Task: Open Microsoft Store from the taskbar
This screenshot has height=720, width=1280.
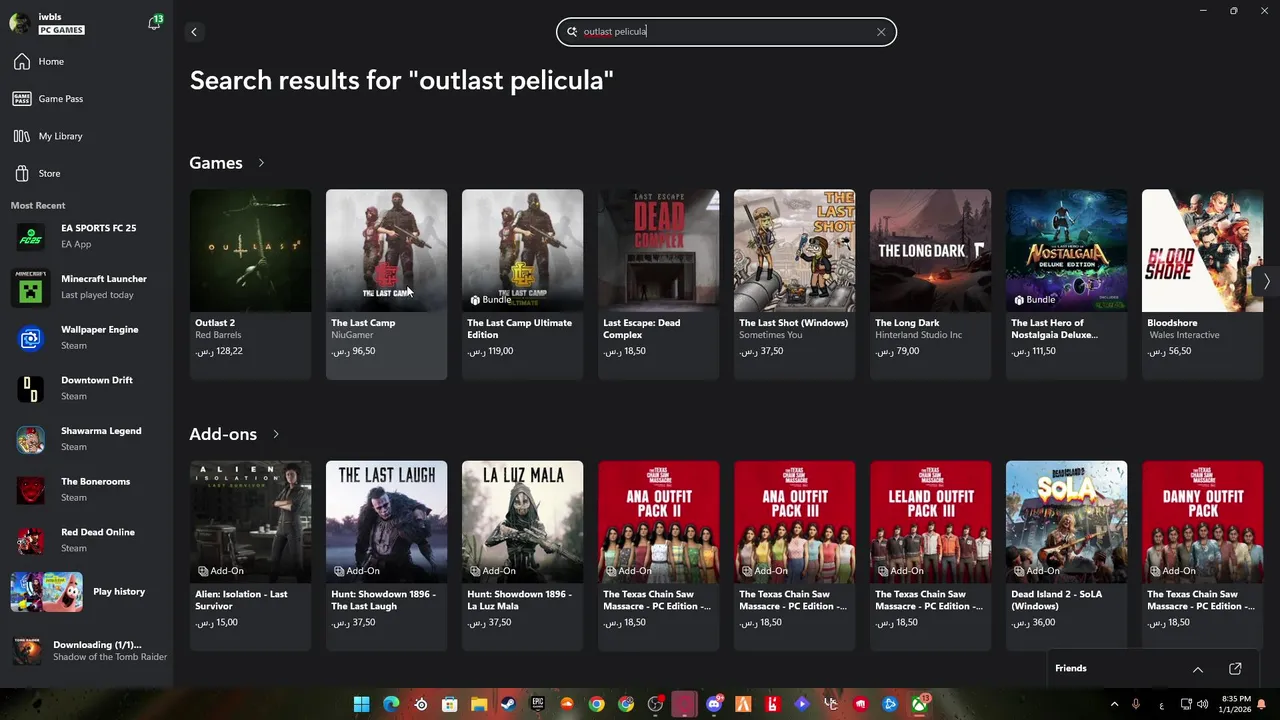Action: coord(450,704)
